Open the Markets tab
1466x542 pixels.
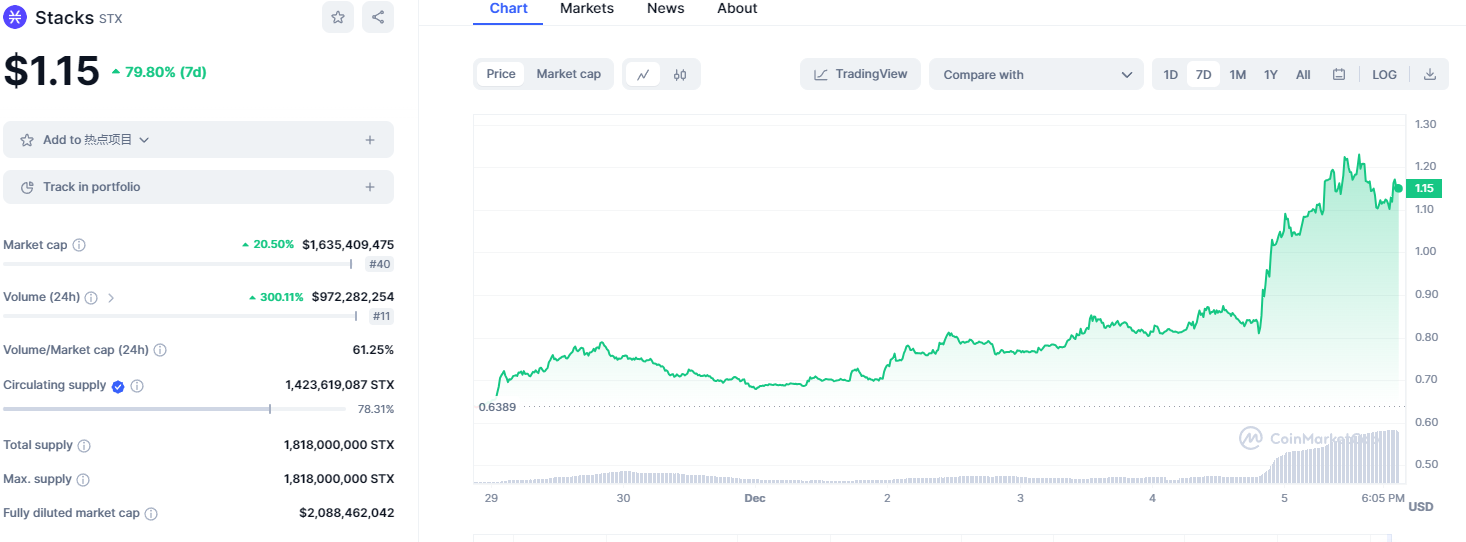point(587,9)
